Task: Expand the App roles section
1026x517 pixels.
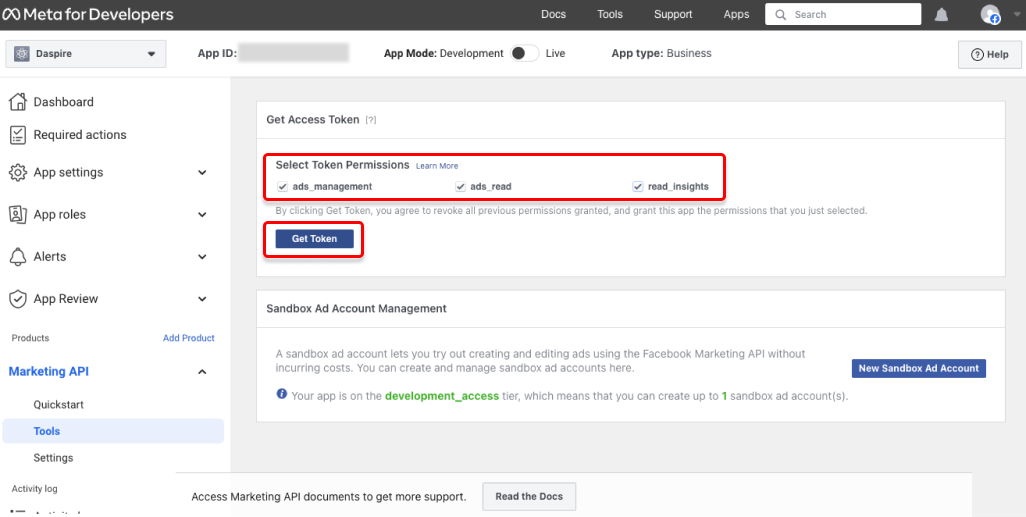Action: pyautogui.click(x=202, y=215)
